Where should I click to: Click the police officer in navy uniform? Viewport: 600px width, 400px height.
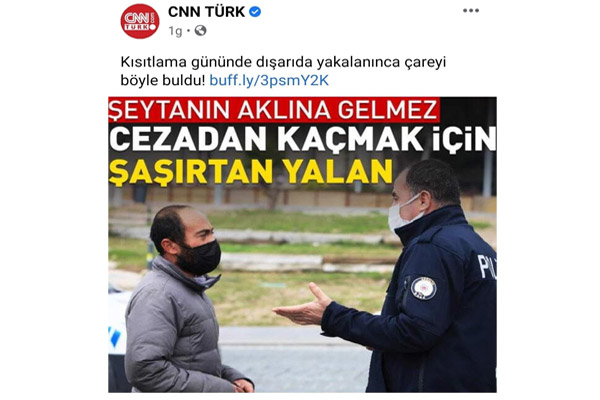[409, 276]
